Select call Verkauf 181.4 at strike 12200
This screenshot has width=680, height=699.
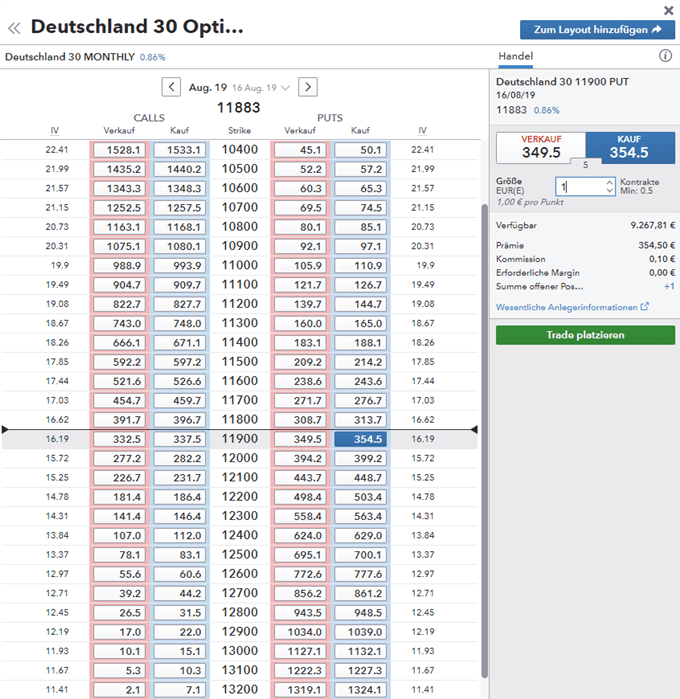pos(120,497)
